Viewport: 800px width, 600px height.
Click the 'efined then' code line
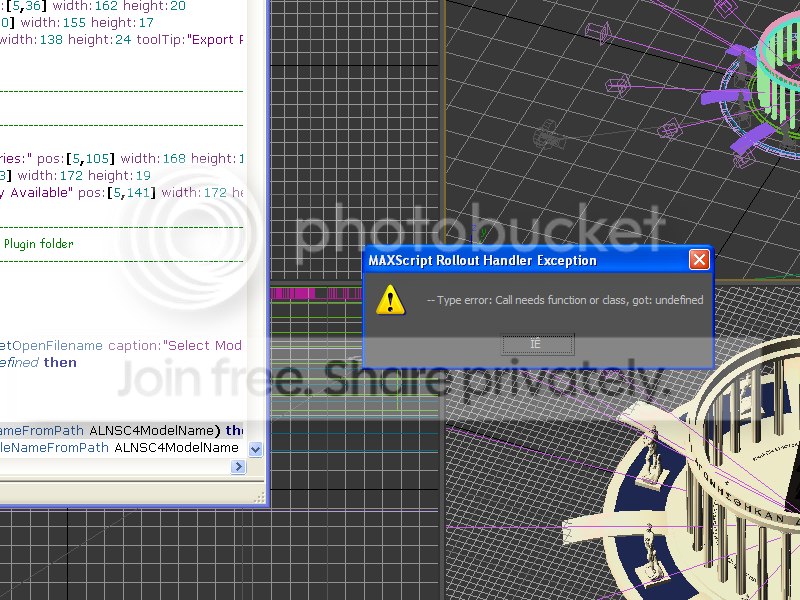[x=38, y=362]
